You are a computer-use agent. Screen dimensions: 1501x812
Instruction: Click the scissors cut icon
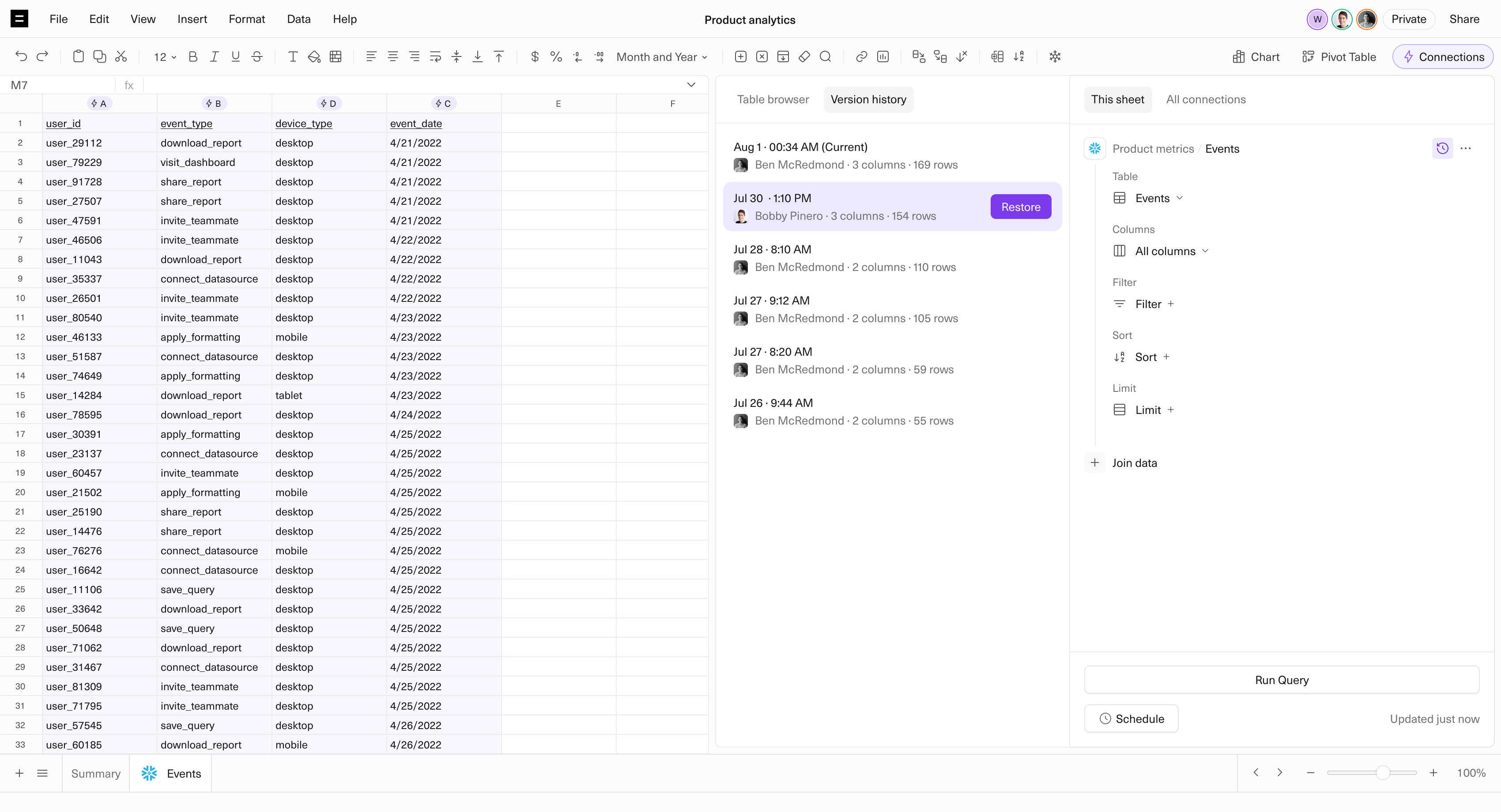coord(121,56)
